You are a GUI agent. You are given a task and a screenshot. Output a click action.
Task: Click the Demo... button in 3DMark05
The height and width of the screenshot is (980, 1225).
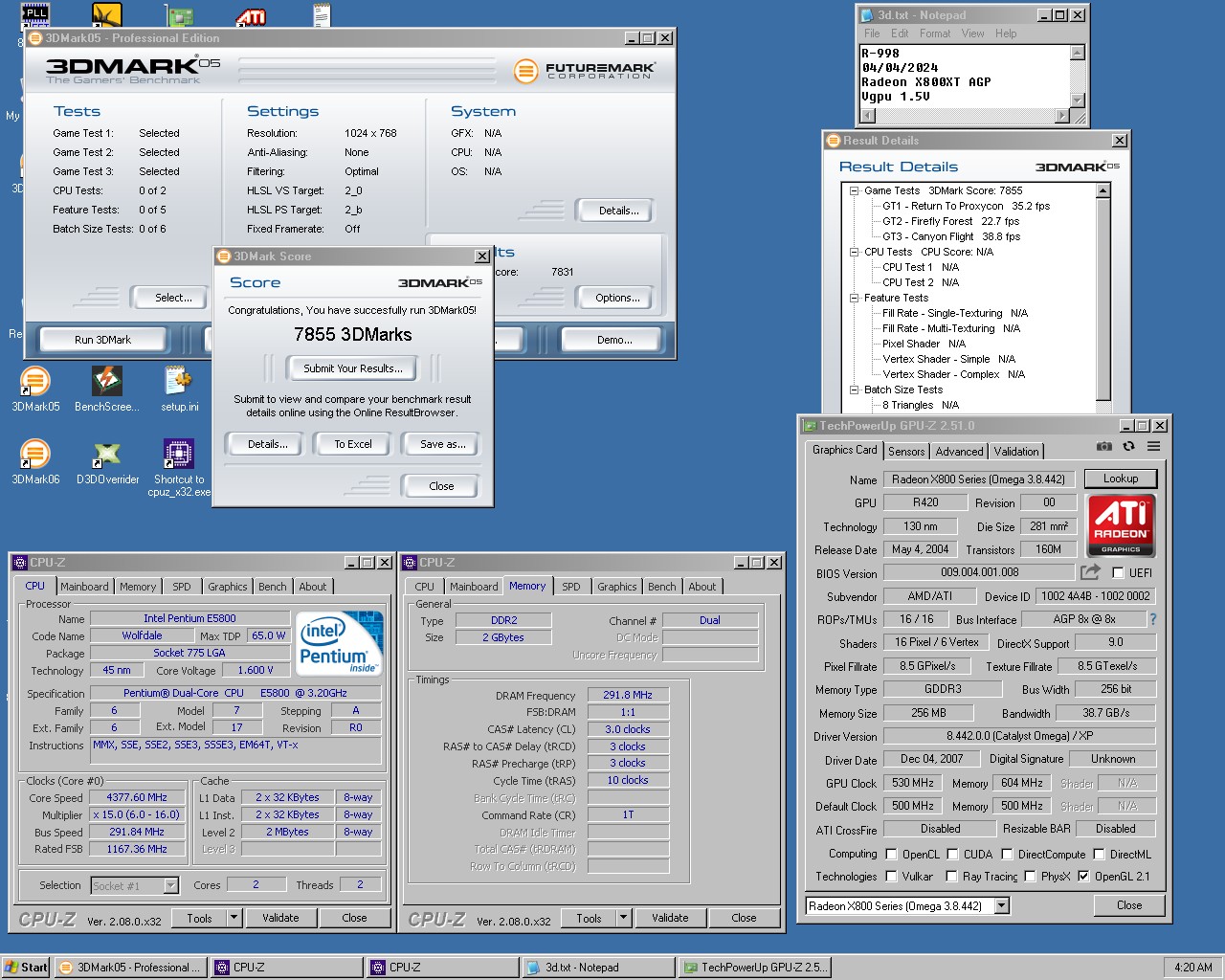614,340
